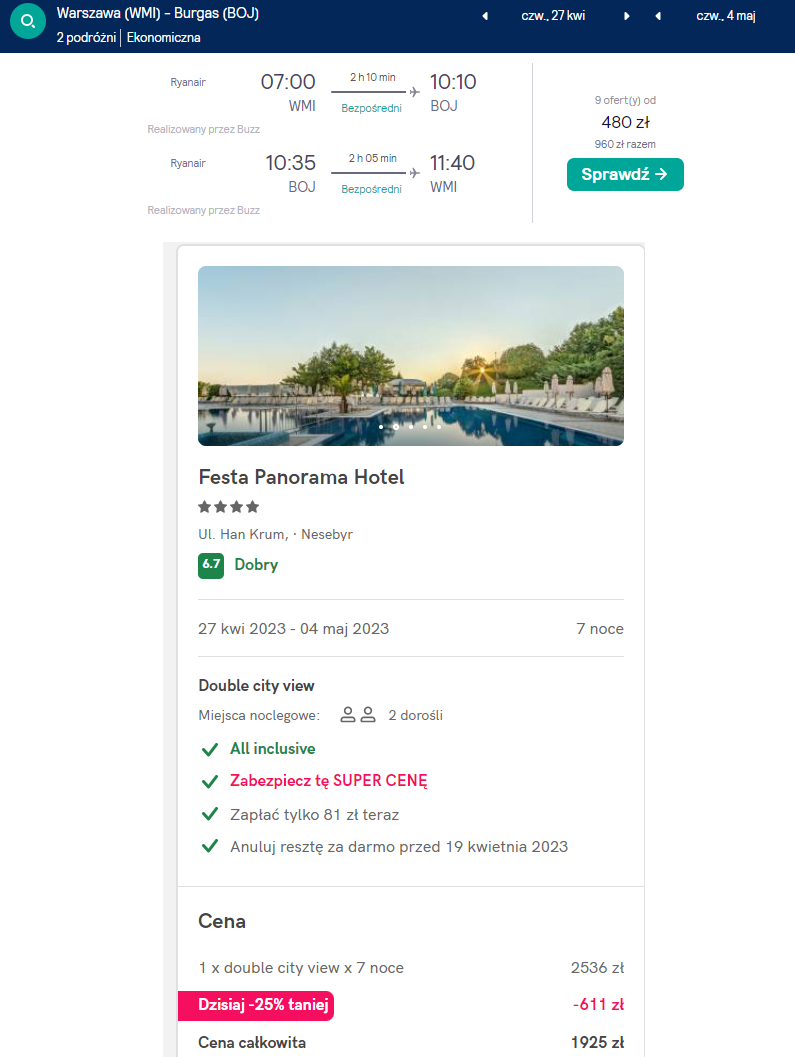Click the All inclusive checkmark icon
Image resolution: width=795 pixels, height=1057 pixels.
tap(210, 750)
